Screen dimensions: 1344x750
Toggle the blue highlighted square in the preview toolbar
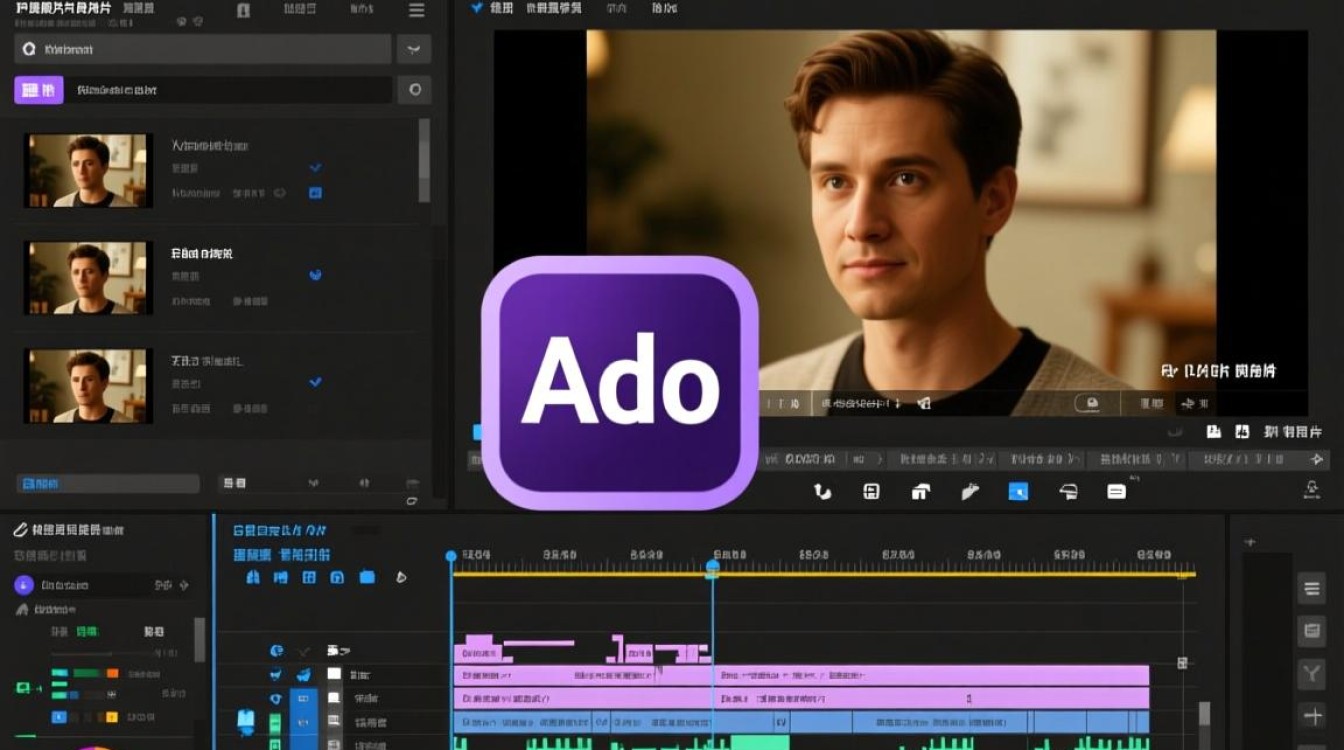pos(1018,491)
